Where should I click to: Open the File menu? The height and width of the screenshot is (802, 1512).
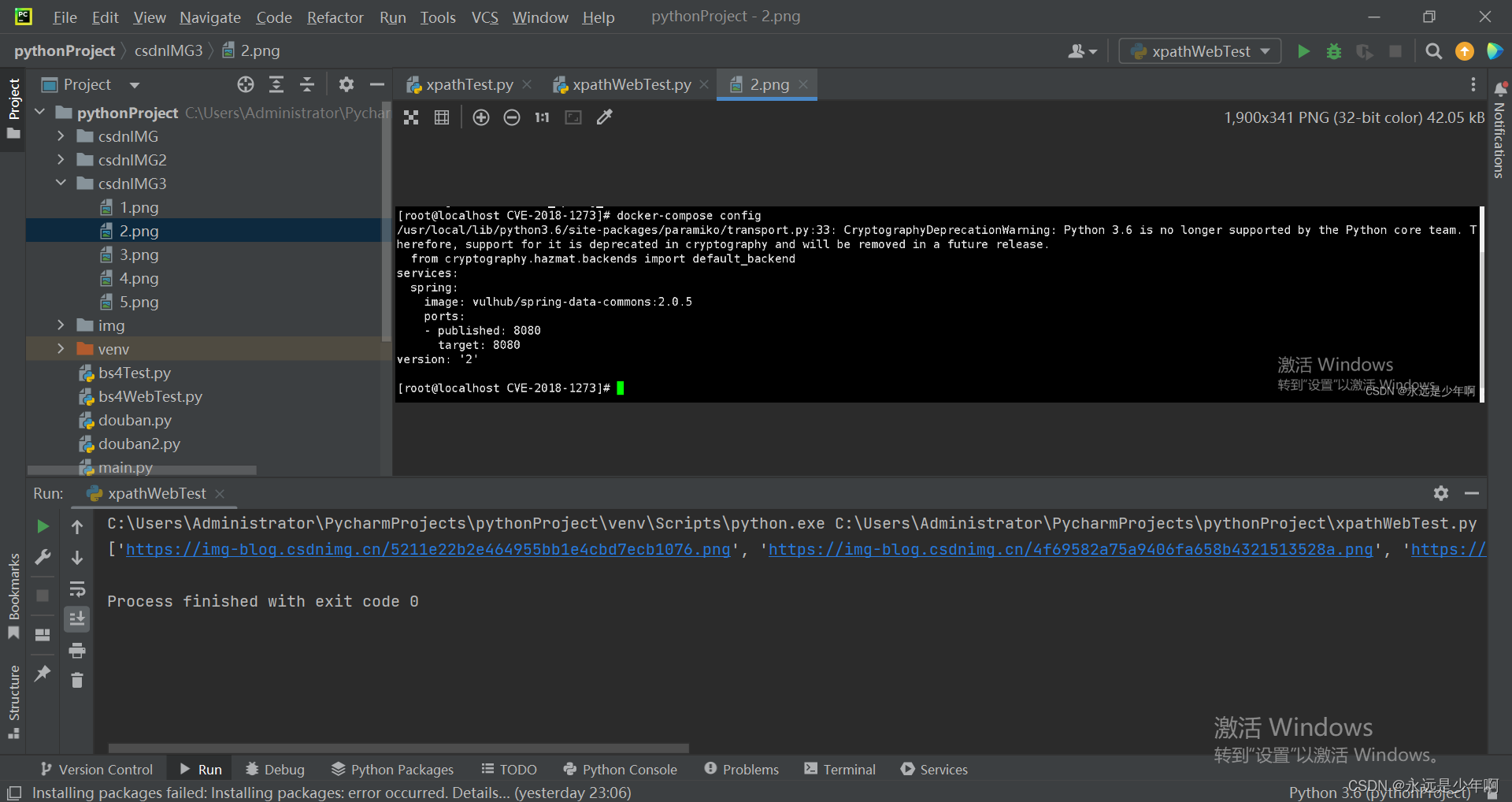click(x=65, y=17)
